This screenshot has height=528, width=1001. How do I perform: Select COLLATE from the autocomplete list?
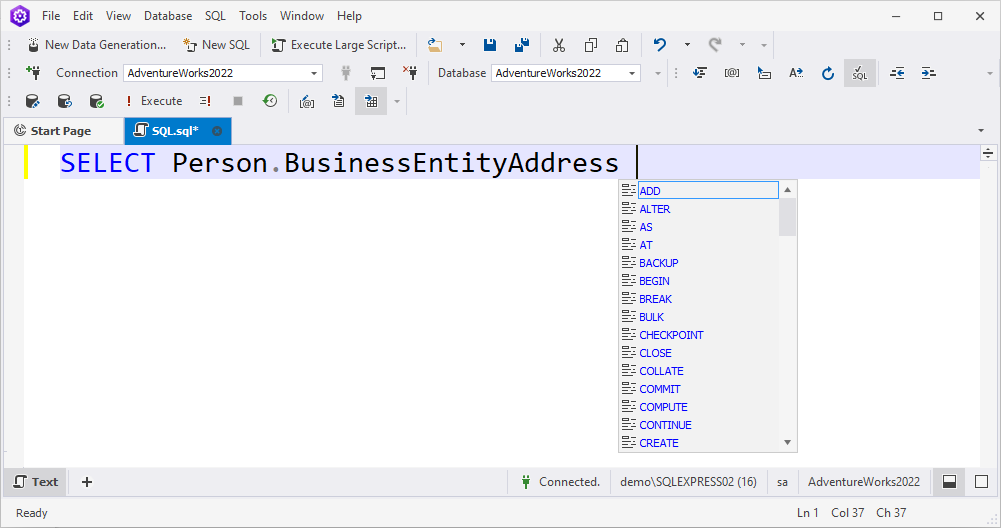(699, 370)
